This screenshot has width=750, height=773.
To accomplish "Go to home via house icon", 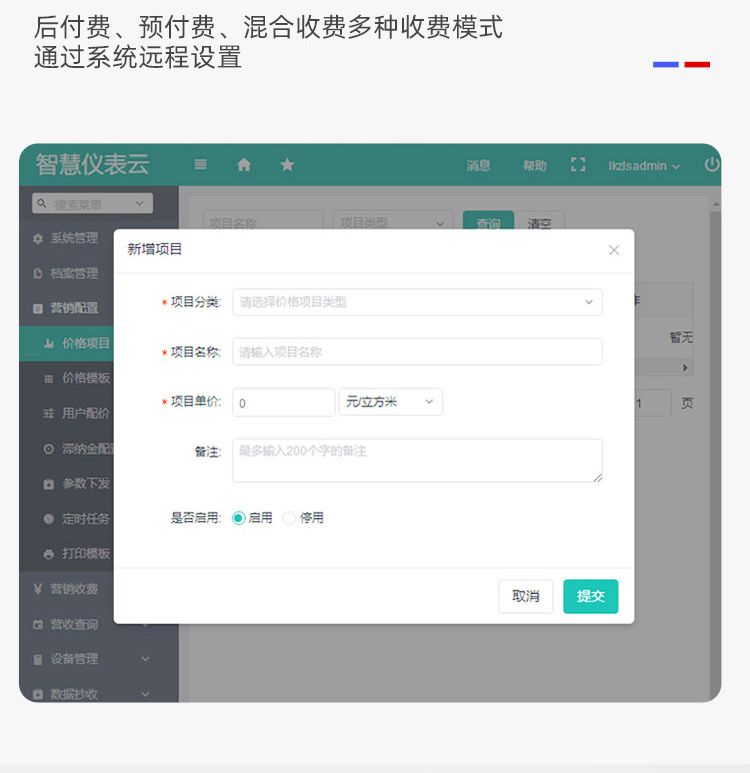I will tap(244, 165).
